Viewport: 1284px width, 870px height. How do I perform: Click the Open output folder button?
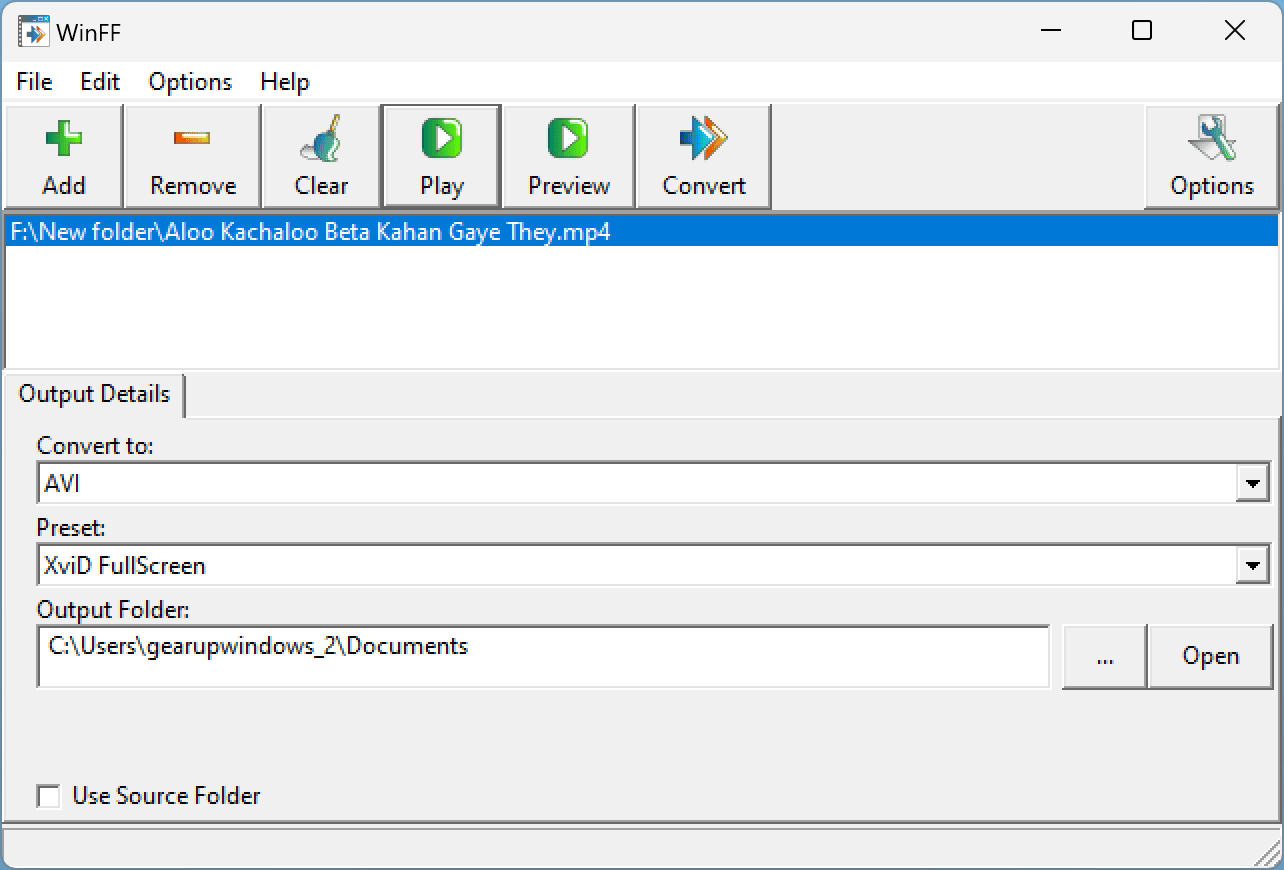coord(1211,657)
